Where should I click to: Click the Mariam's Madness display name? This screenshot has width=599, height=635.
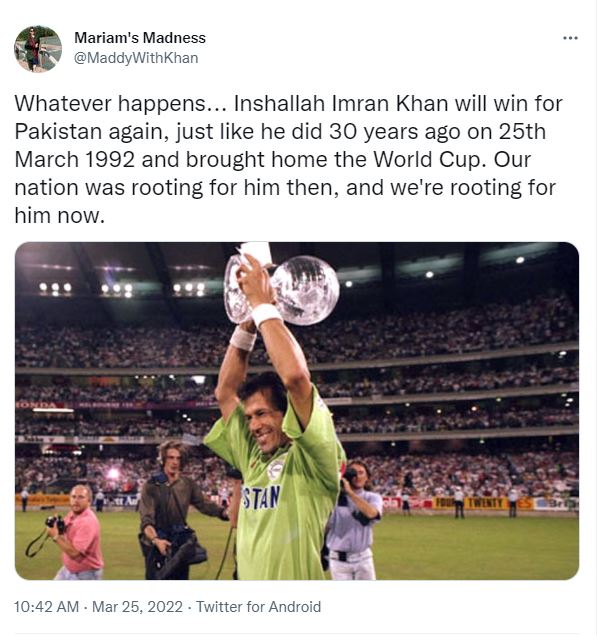(140, 38)
